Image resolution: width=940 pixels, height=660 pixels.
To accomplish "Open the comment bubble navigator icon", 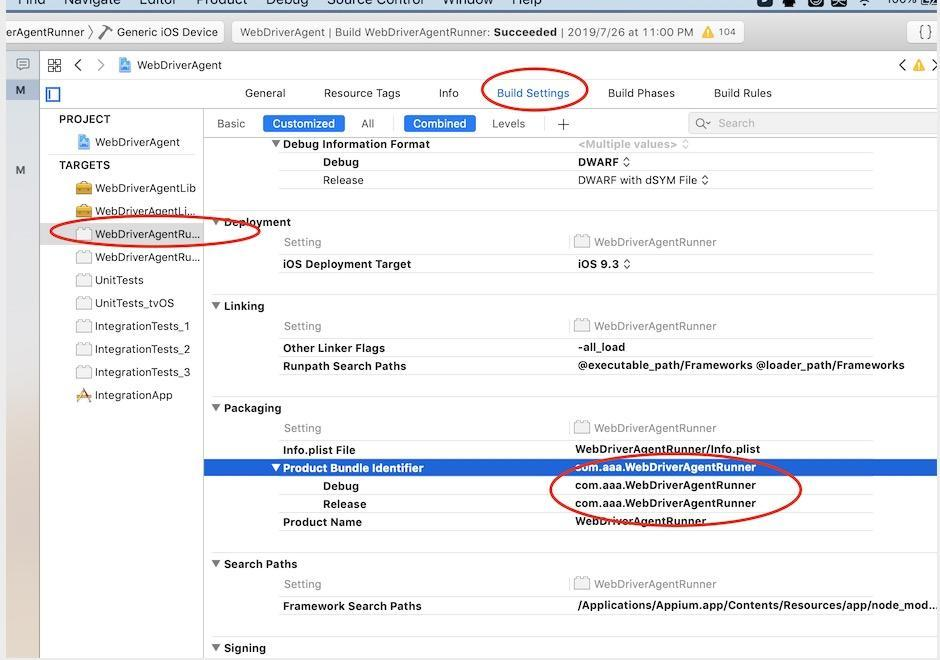I will pyautogui.click(x=23, y=64).
